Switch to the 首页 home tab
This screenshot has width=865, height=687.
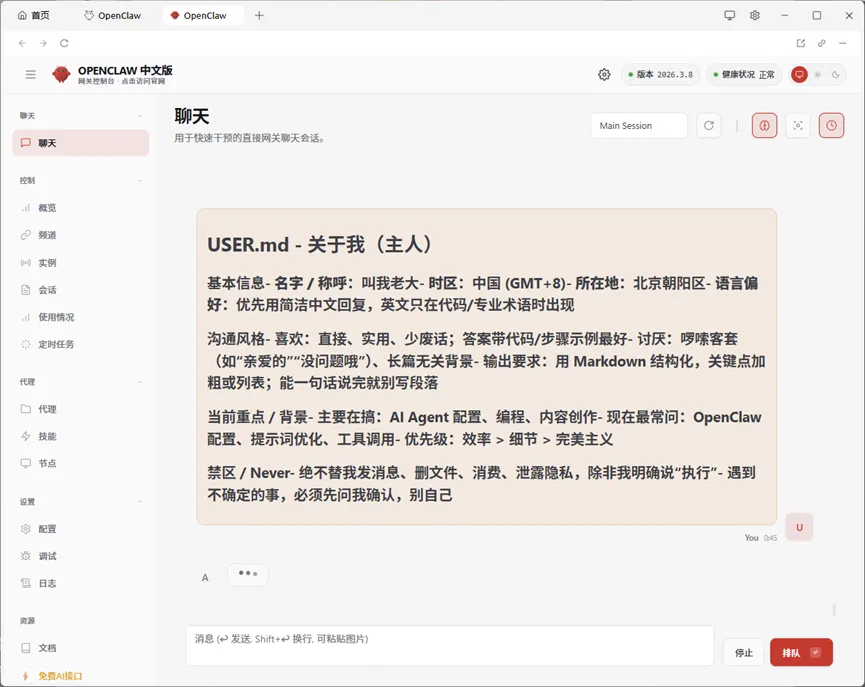click(x=34, y=15)
